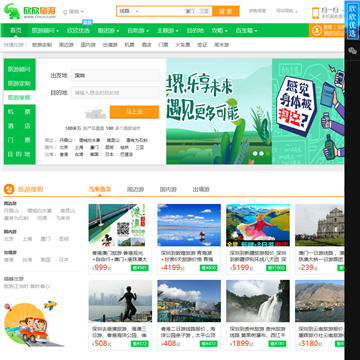Open 火车票 quick link under nav
360x360 pixels.
coord(183,45)
